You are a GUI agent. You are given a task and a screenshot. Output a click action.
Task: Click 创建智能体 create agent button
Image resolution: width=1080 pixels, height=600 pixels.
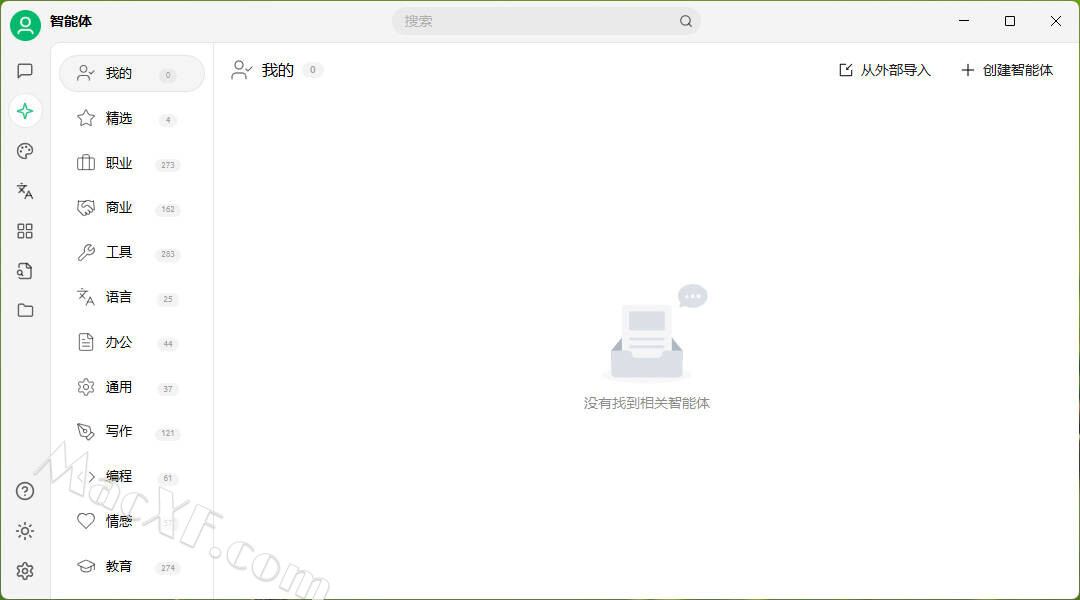click(x=1006, y=70)
